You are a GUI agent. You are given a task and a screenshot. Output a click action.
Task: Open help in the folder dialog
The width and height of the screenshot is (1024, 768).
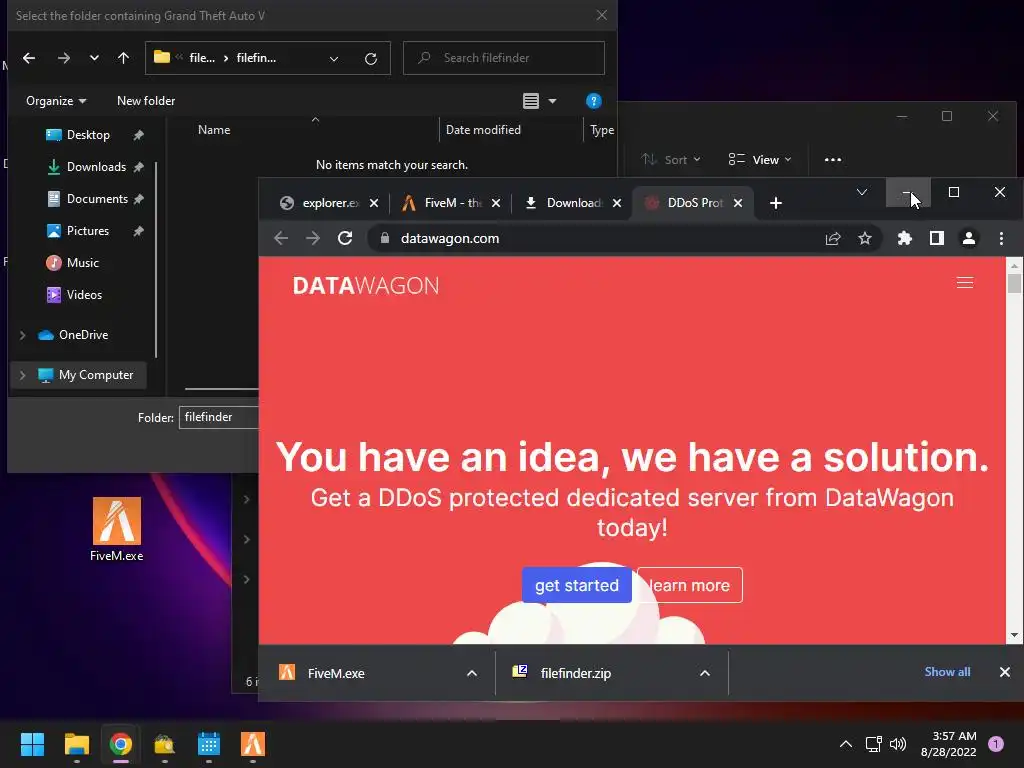pyautogui.click(x=593, y=101)
